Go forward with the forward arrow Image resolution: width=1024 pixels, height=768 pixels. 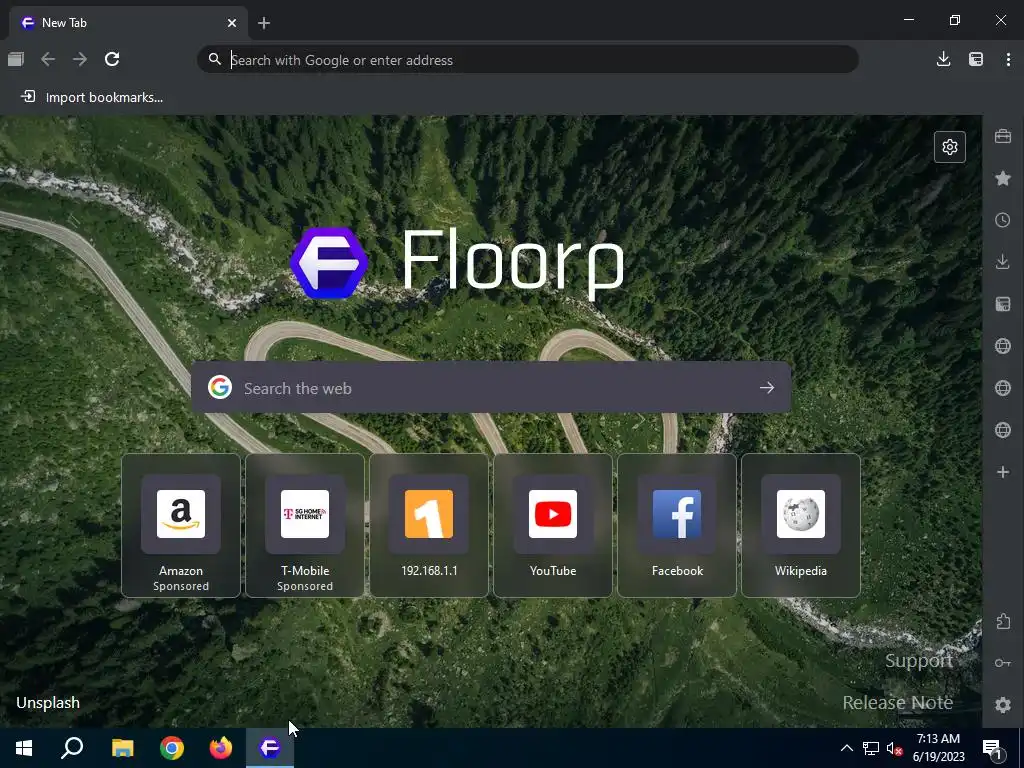tap(80, 59)
